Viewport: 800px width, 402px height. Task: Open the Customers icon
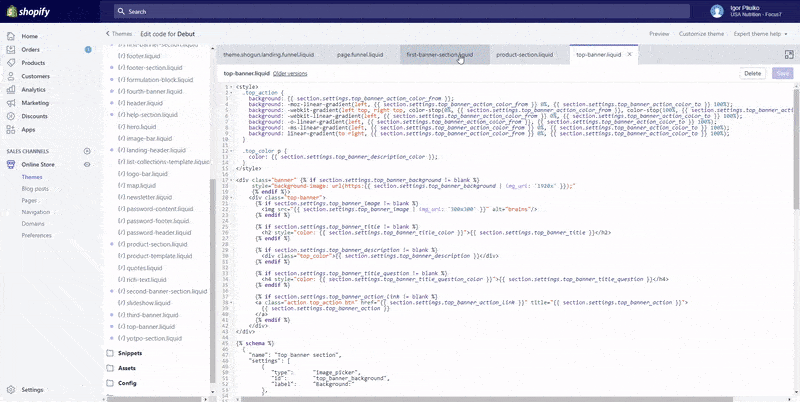pos(11,76)
